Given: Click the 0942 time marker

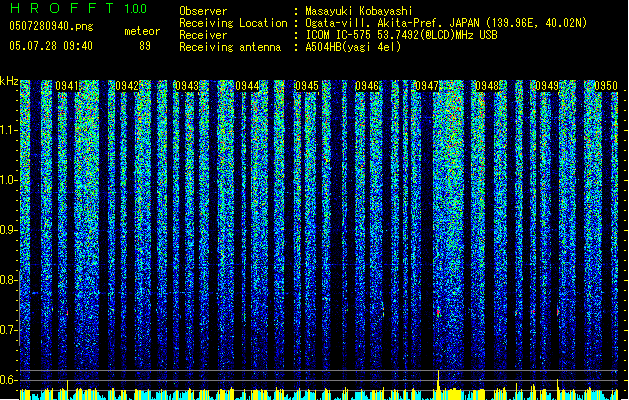Looking at the screenshot, I should pyautogui.click(x=127, y=86).
